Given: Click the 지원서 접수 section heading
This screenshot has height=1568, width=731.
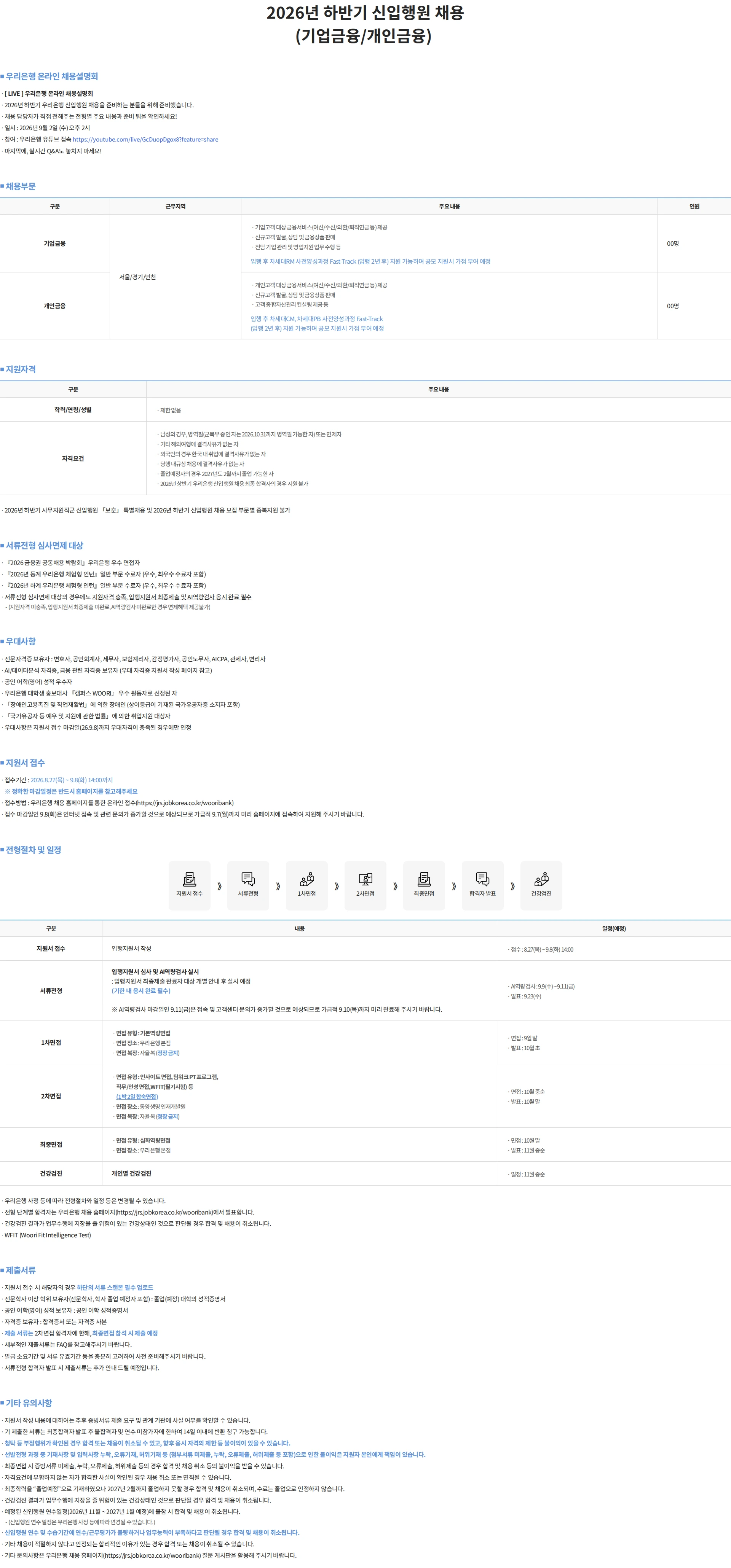Looking at the screenshot, I should [x=25, y=763].
